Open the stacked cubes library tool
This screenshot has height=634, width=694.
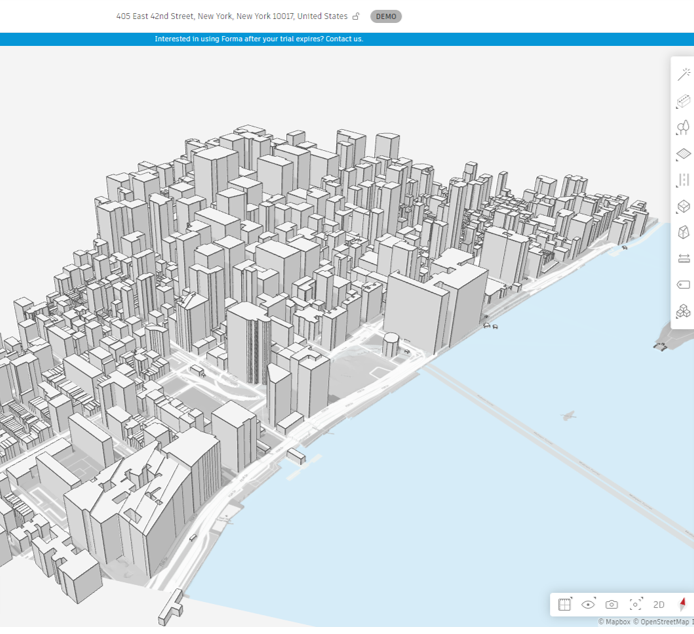(684, 311)
